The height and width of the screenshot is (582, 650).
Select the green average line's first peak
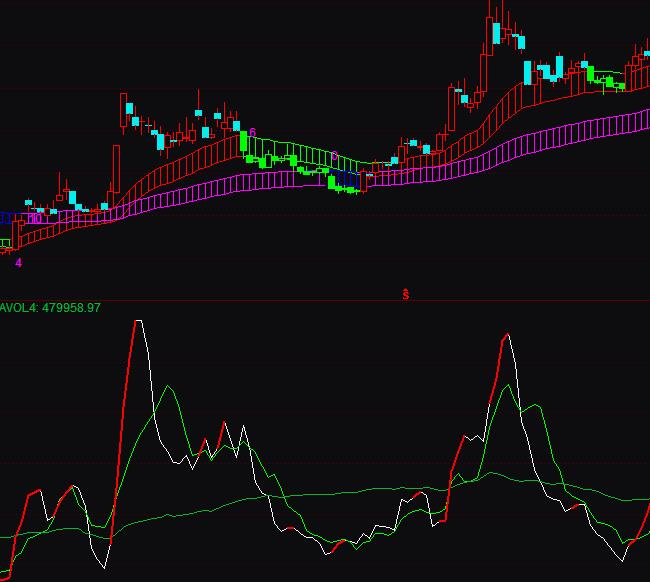coord(170,384)
